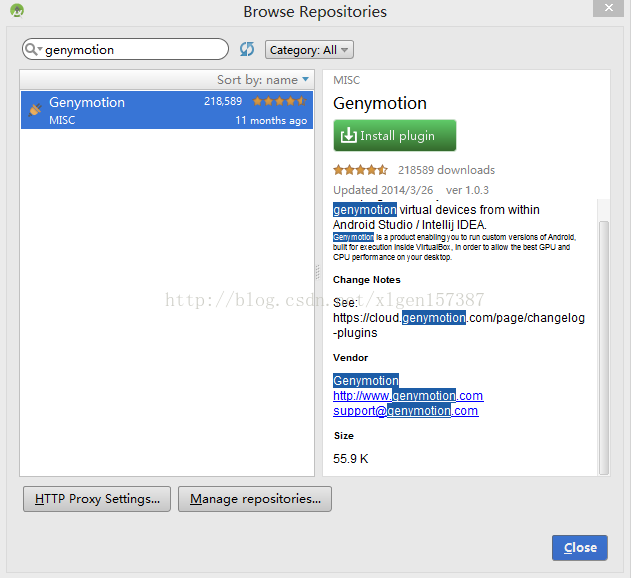Image resolution: width=631 pixels, height=578 pixels.
Task: Click the support@genymotion.com email link
Action: 406,411
